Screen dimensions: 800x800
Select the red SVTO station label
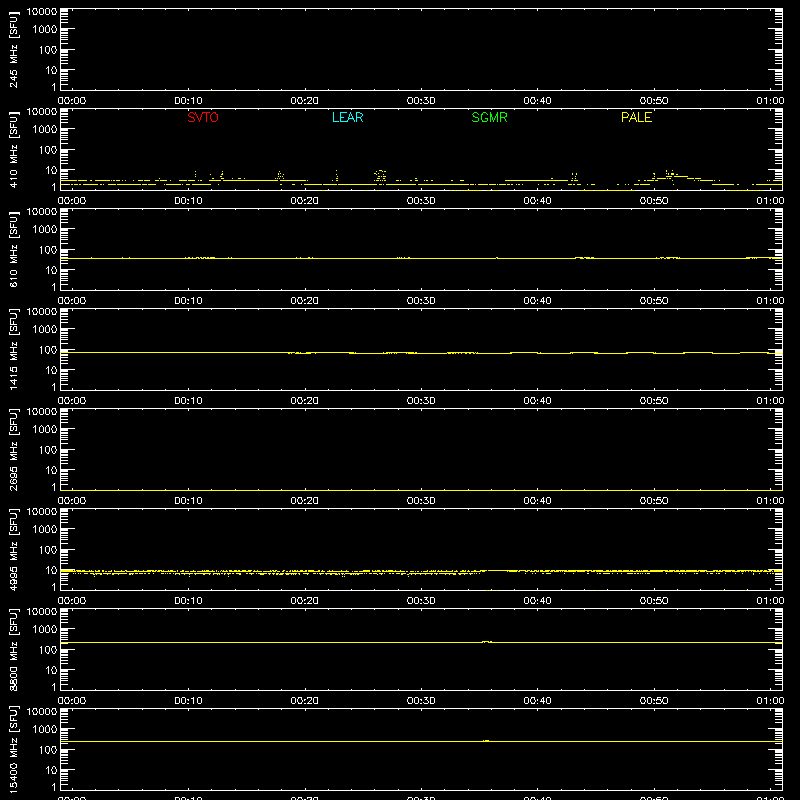pyautogui.click(x=203, y=117)
